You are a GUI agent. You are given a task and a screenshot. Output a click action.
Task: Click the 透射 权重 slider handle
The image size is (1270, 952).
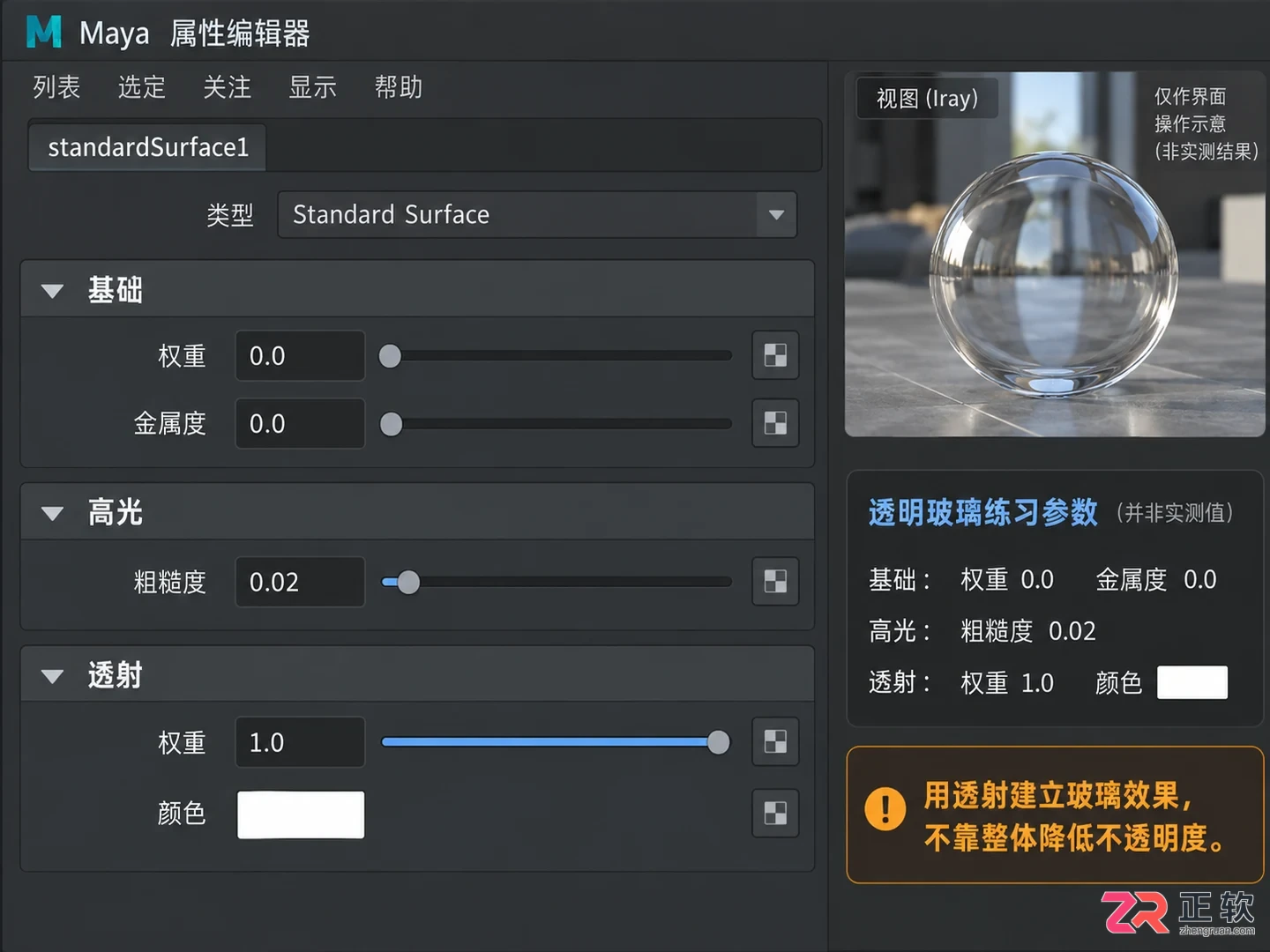point(719,742)
